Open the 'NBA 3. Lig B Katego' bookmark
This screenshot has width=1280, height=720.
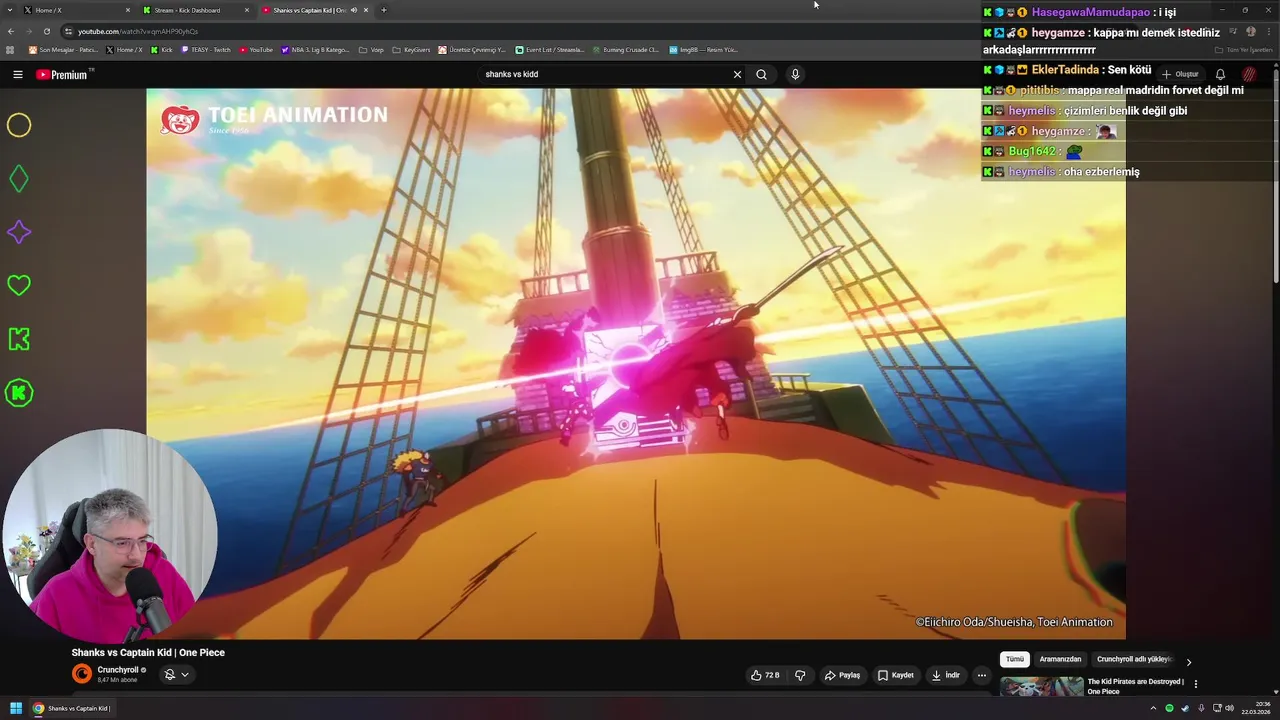point(316,49)
